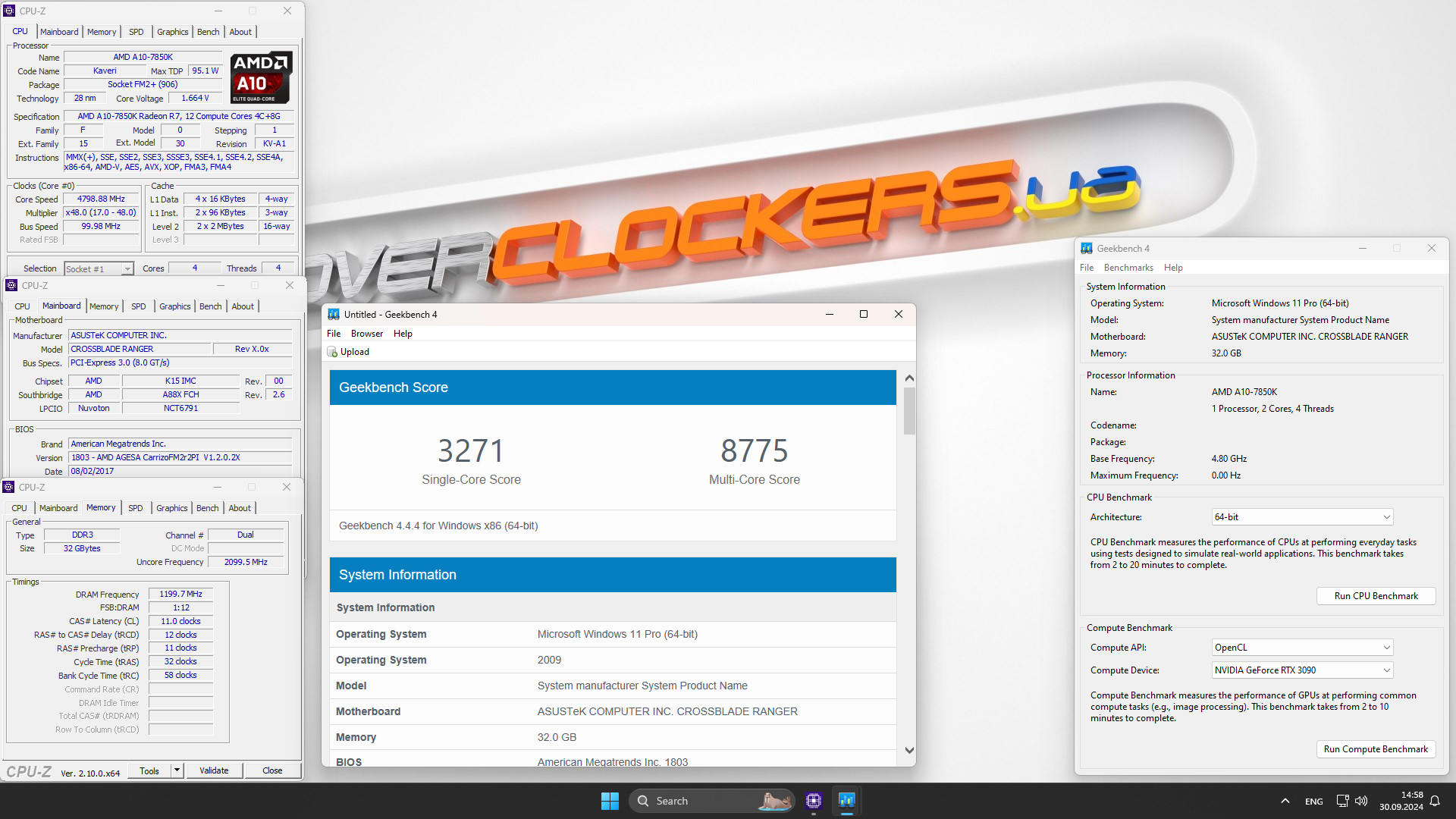Minimize the Untitled - Geekbench 4 window
This screenshot has height=819, width=1456.
click(829, 314)
